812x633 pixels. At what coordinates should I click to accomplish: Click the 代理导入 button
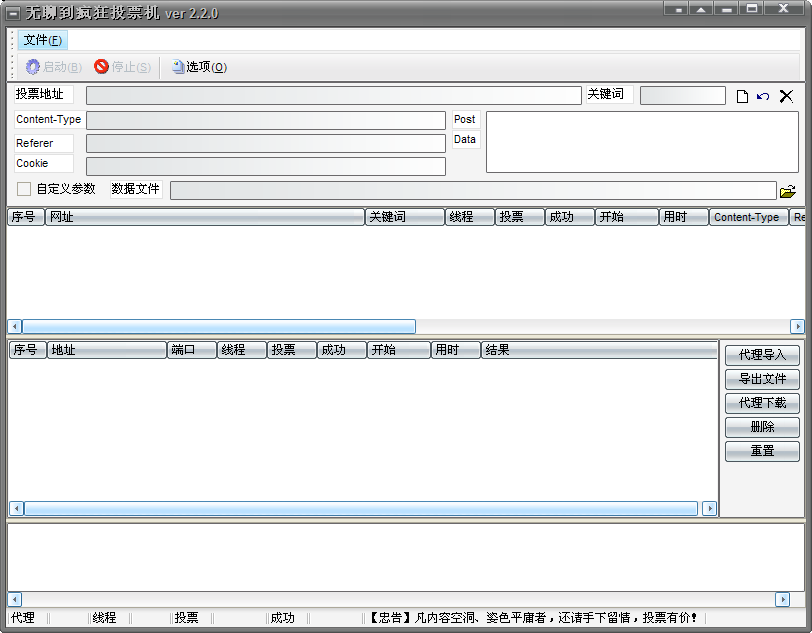(x=761, y=355)
